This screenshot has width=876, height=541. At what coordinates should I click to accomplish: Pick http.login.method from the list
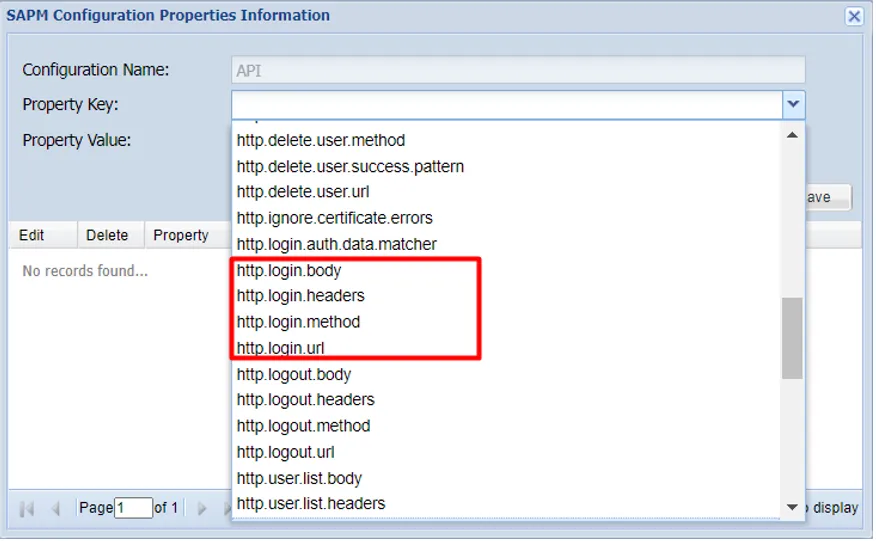[506, 322]
